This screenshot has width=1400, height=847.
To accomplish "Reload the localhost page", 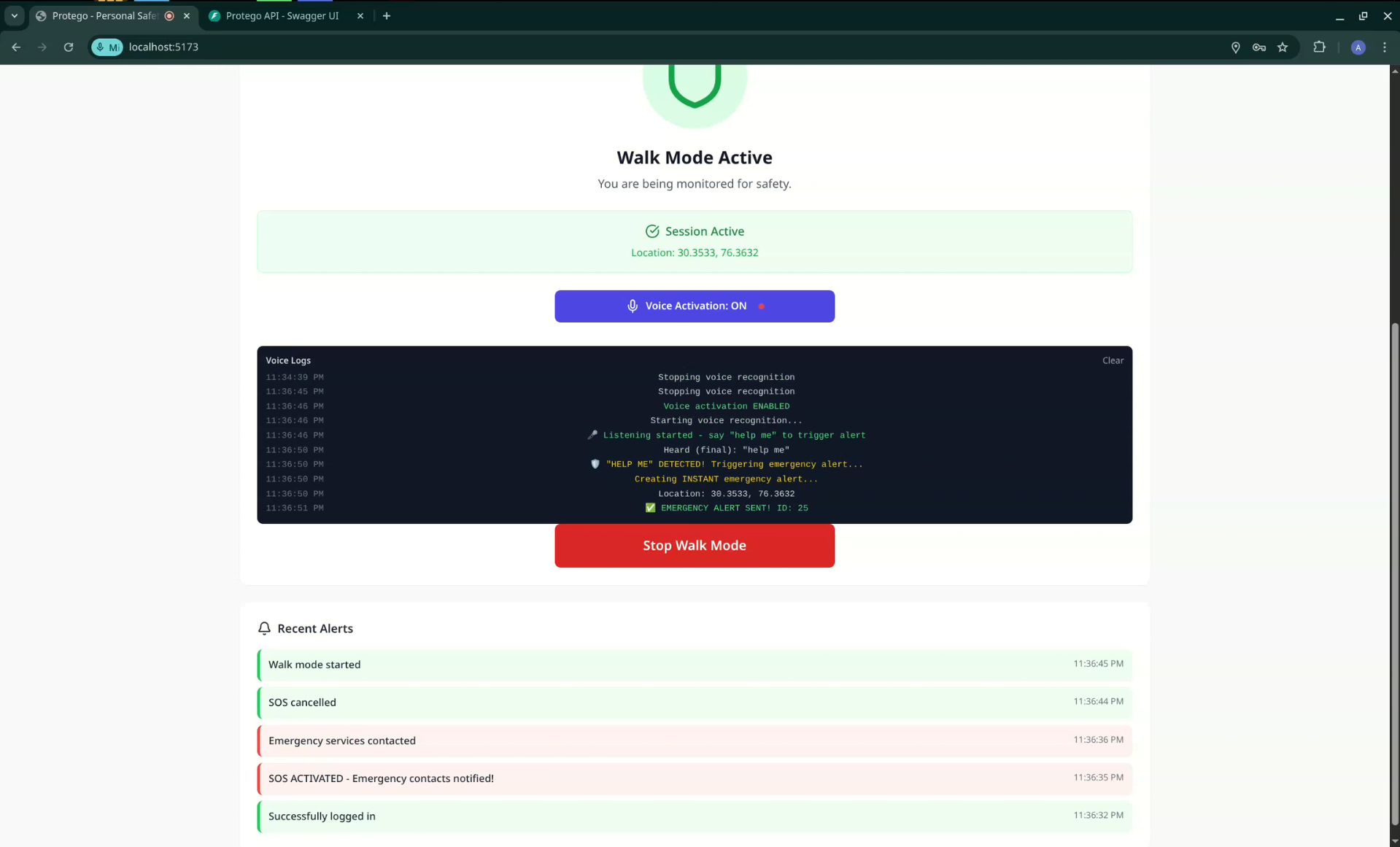I will pos(69,47).
